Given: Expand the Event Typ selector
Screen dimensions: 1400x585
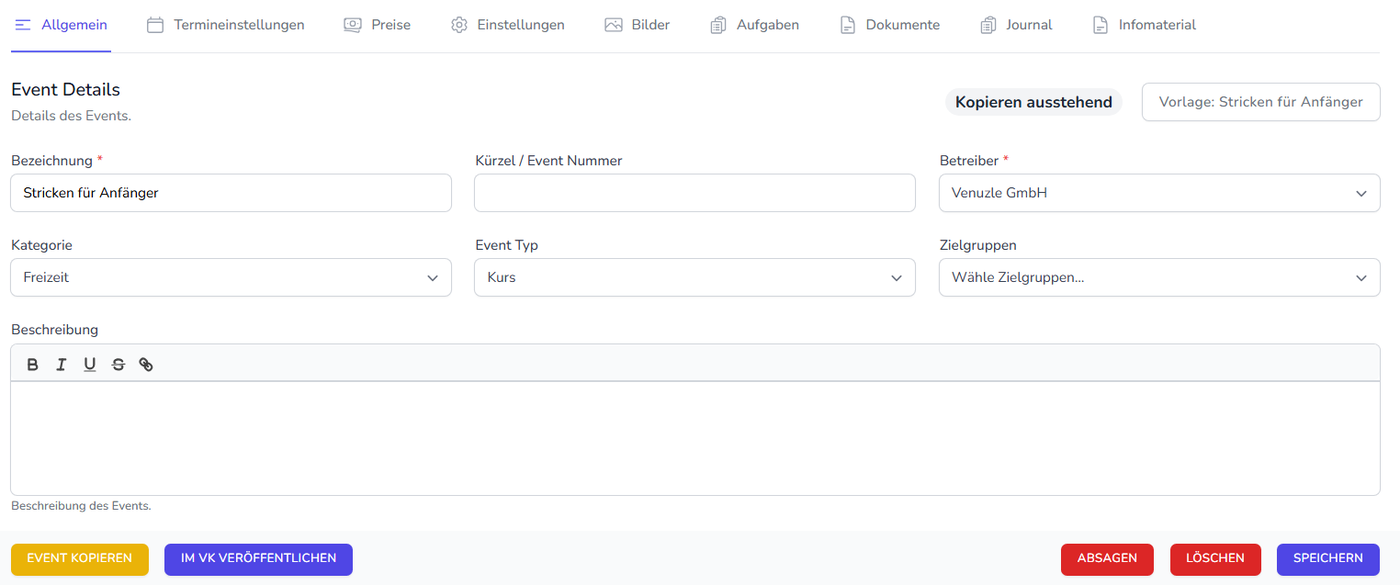Looking at the screenshot, I should (695, 278).
